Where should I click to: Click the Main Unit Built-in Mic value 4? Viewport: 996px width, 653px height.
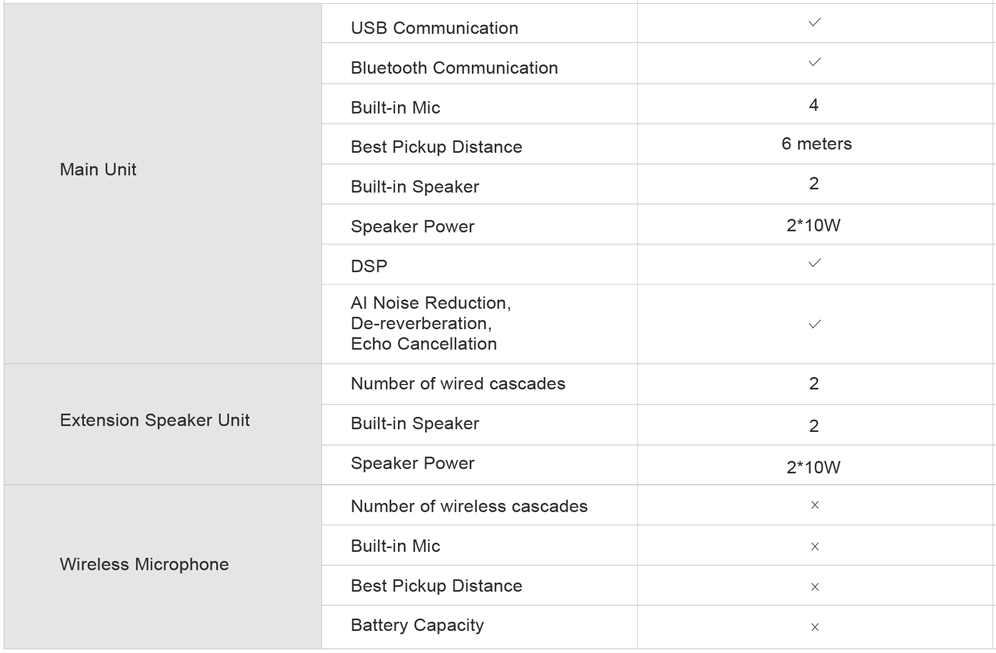click(x=814, y=105)
